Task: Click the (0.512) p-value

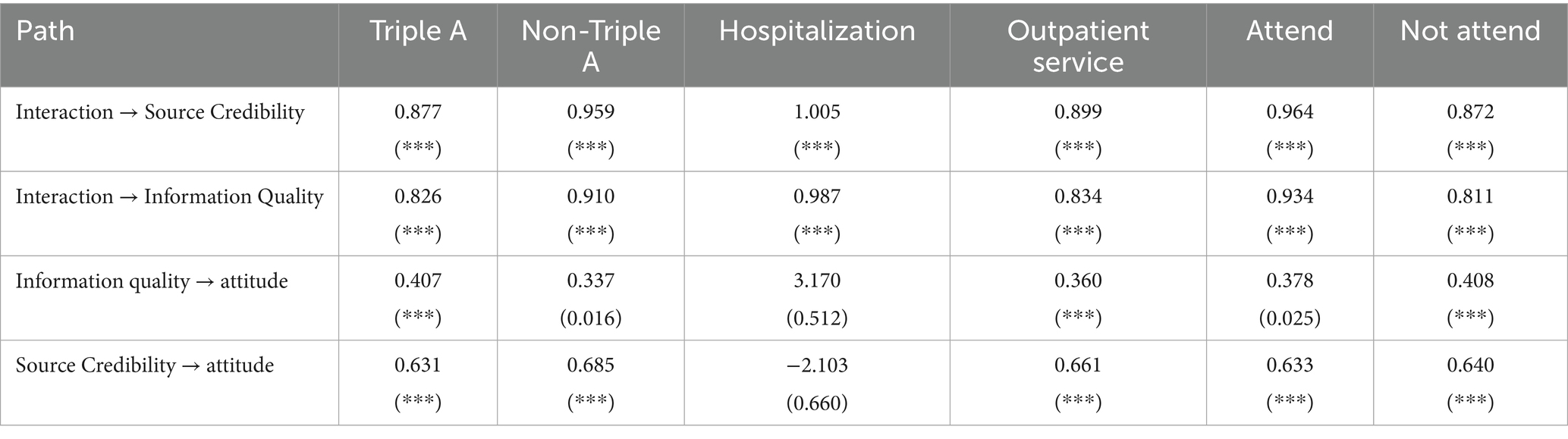Action: 817,318
